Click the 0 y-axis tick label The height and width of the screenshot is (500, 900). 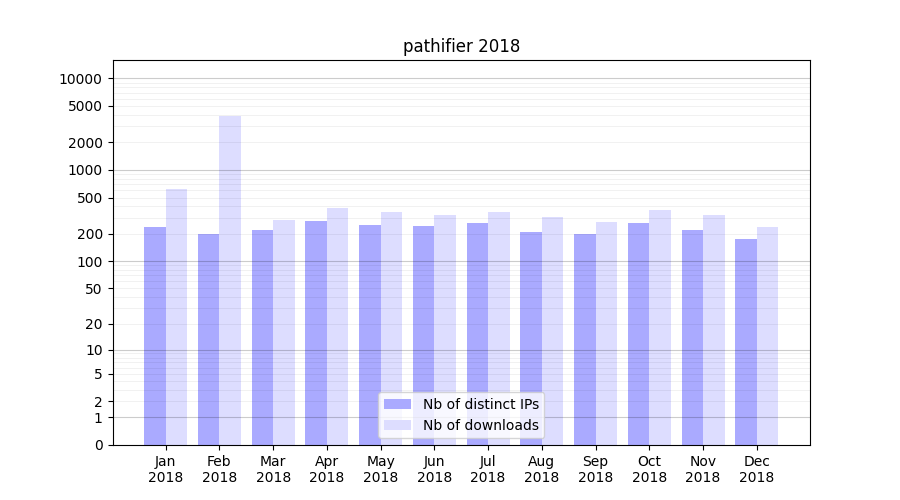point(98,445)
